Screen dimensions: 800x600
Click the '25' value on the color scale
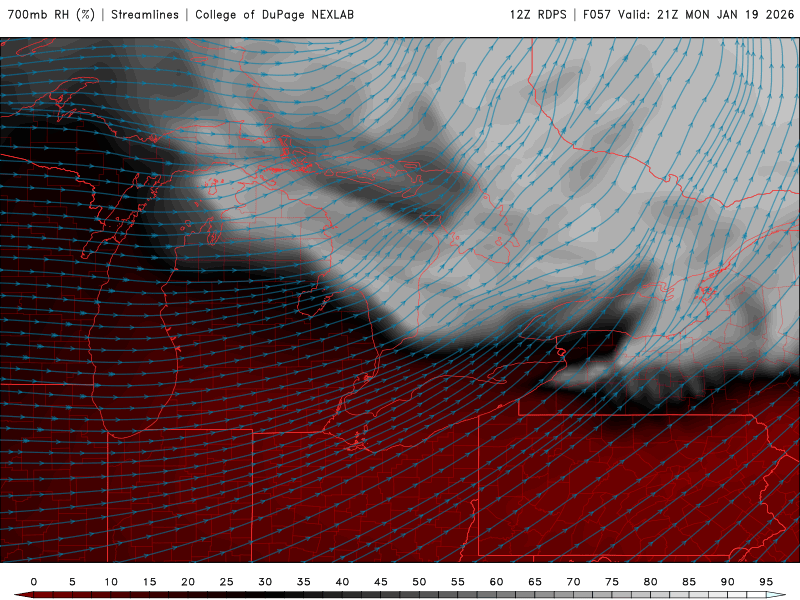tap(227, 582)
